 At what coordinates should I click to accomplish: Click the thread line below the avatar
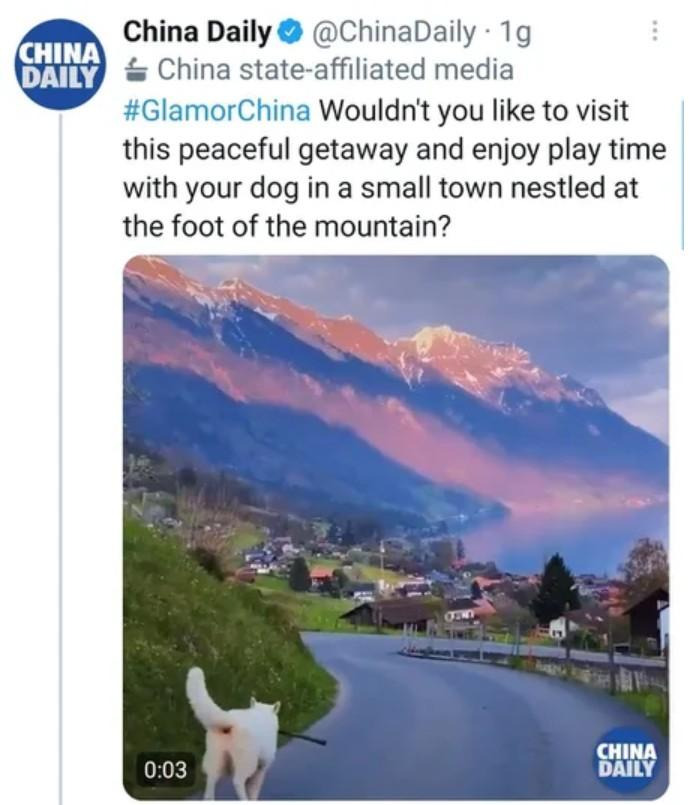[61, 457]
